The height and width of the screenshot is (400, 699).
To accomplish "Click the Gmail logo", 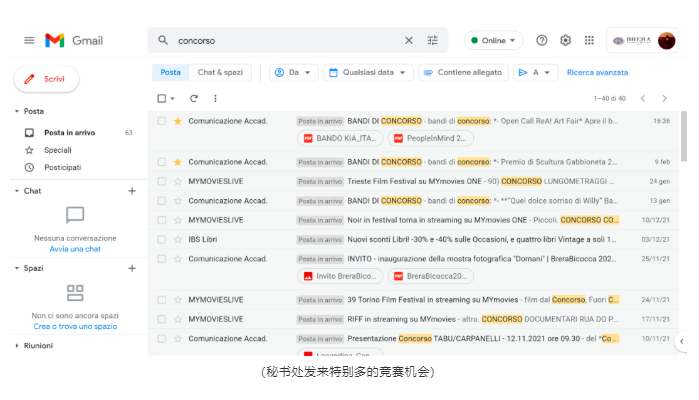I will pyautogui.click(x=74, y=41).
